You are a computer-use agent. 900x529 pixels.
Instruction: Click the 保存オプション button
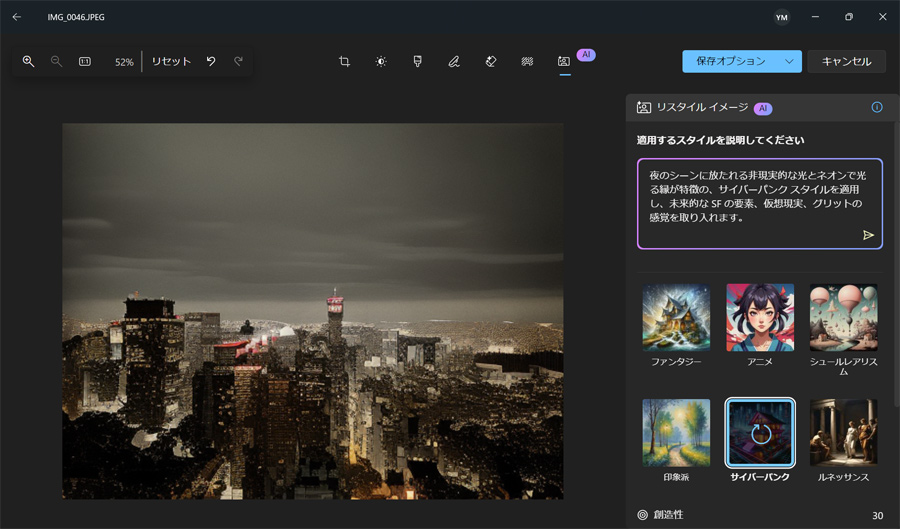coord(731,61)
